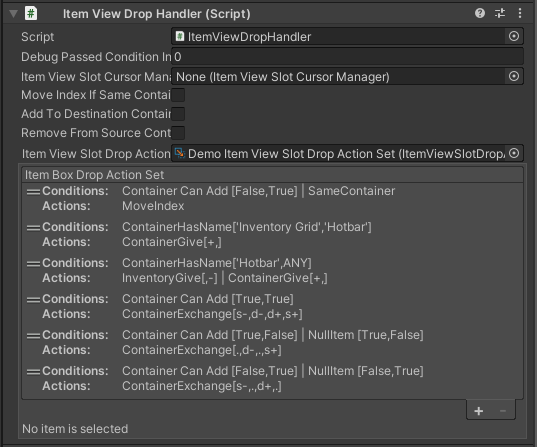Select the ContainerHasName 'Inventory Grid','Hotbar' entry

(x=272, y=234)
